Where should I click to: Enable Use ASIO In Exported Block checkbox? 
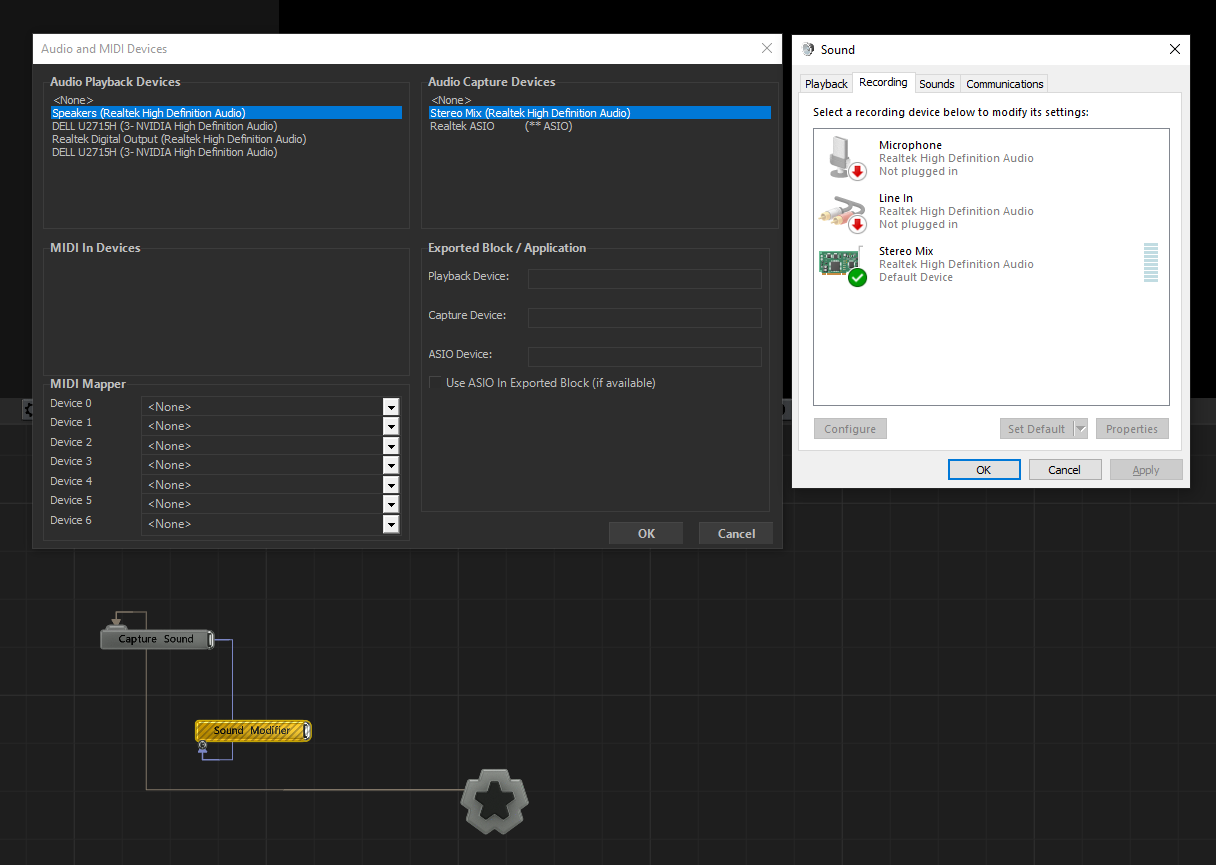435,383
